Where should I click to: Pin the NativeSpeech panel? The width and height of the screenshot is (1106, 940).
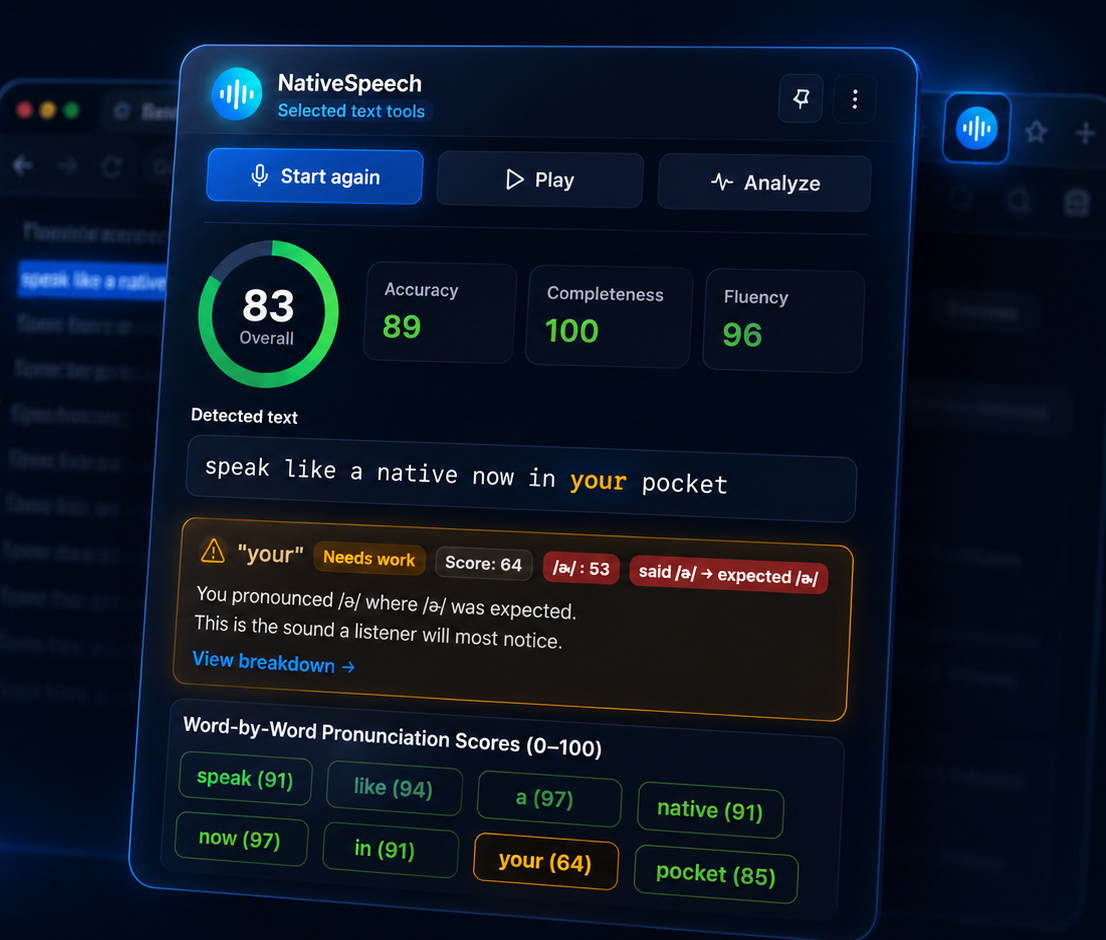pos(801,98)
